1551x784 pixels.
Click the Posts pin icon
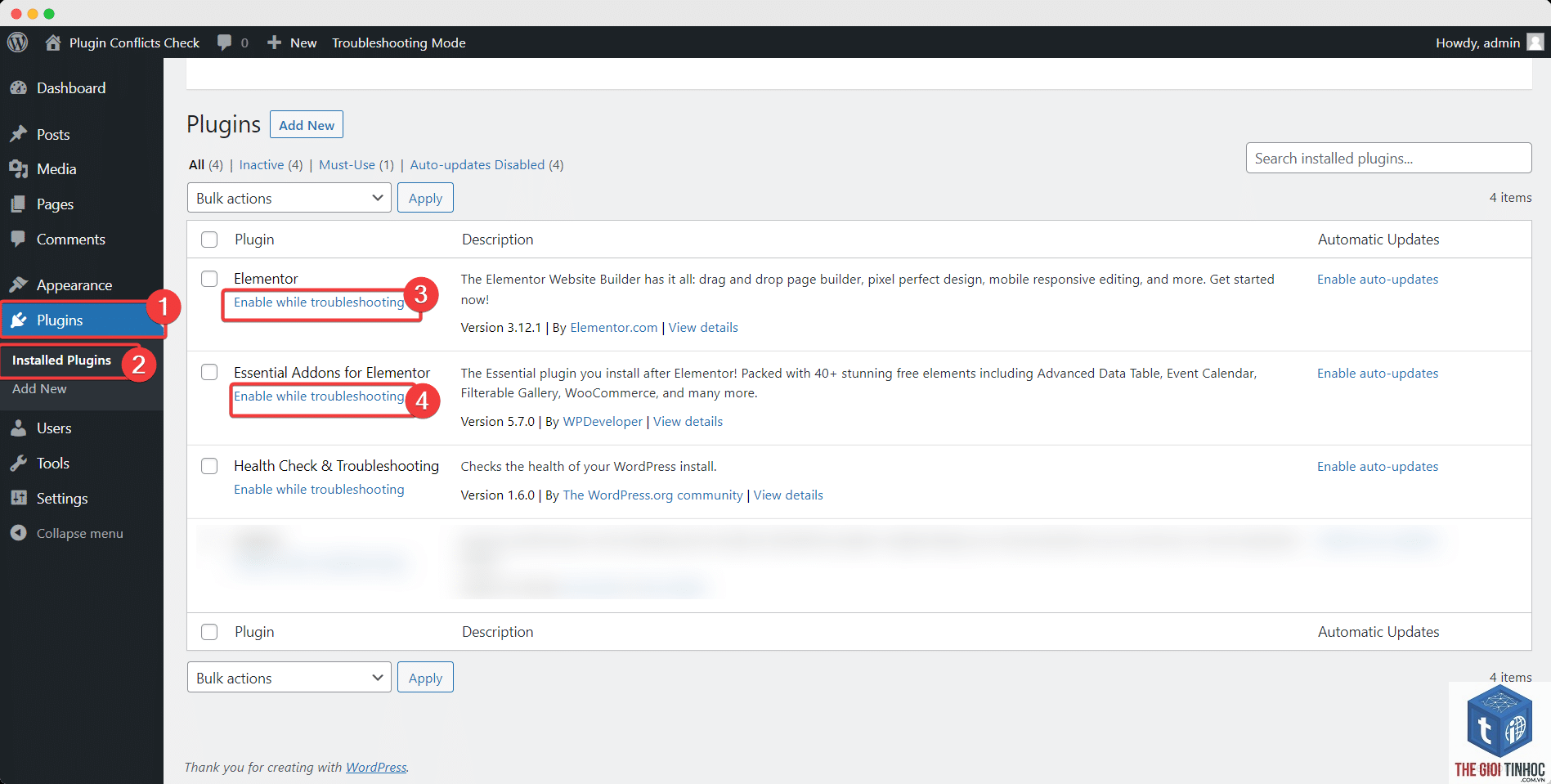18,134
